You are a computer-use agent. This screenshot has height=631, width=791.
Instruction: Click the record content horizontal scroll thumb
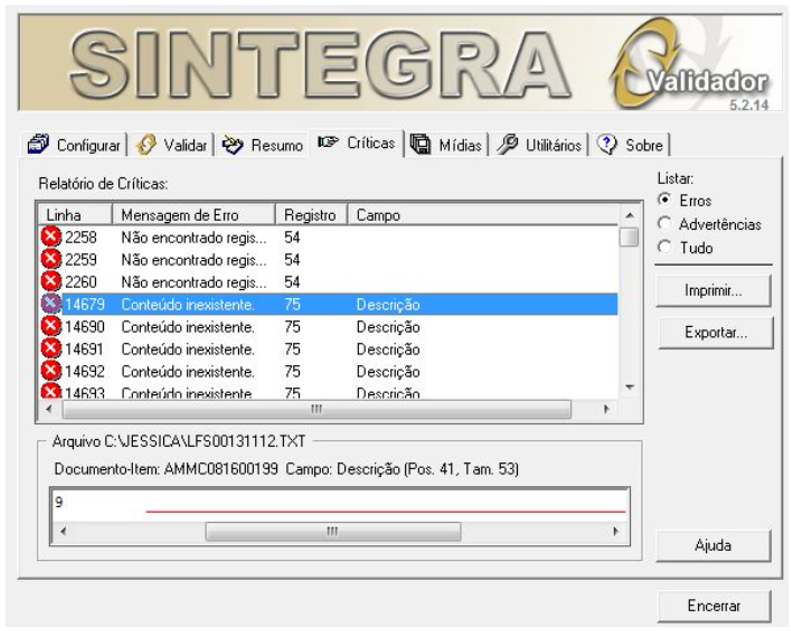tap(333, 531)
